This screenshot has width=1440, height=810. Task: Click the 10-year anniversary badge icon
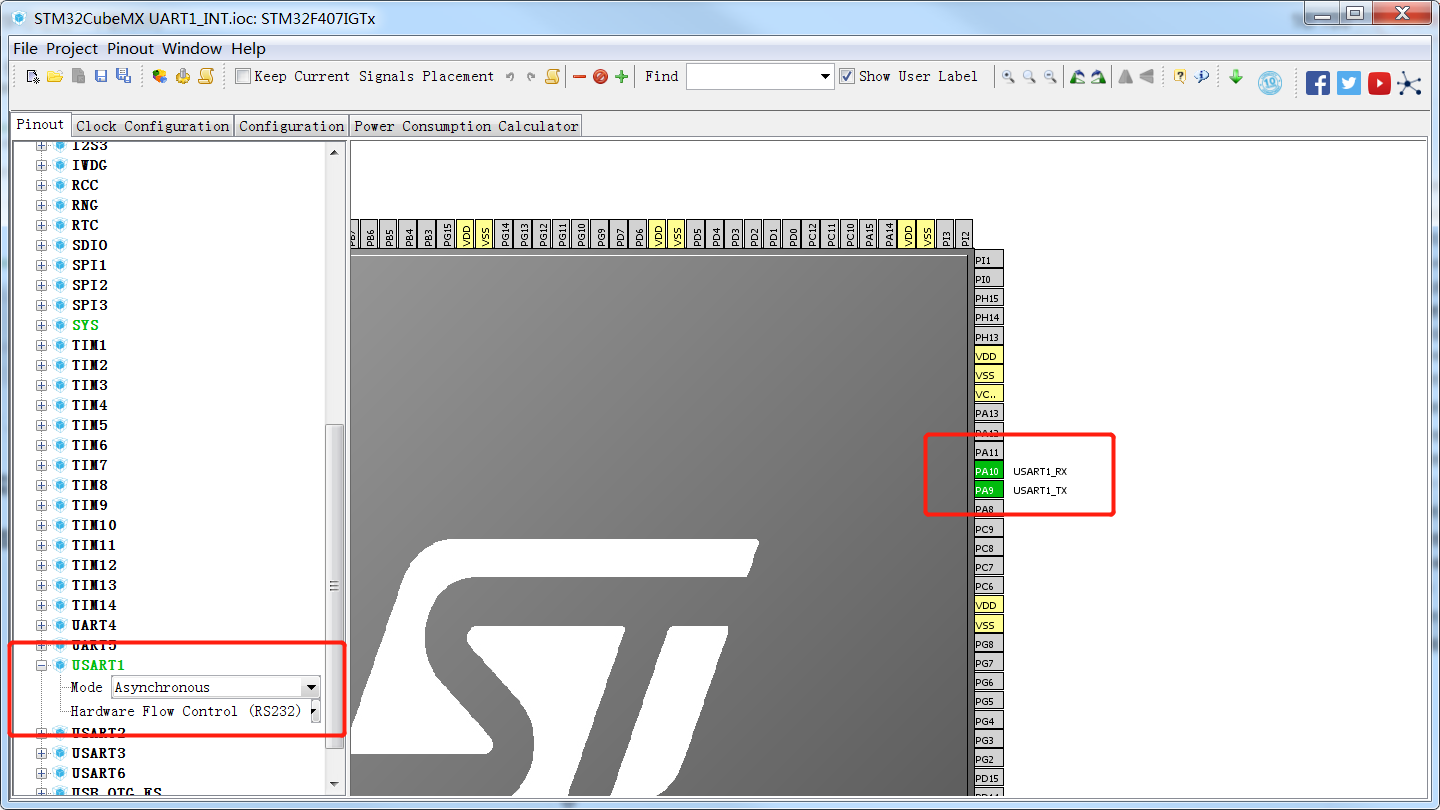[1270, 83]
